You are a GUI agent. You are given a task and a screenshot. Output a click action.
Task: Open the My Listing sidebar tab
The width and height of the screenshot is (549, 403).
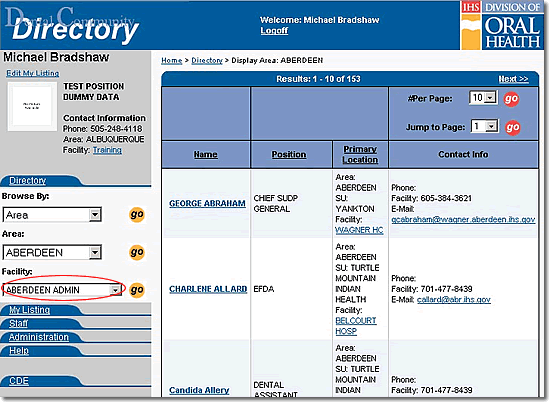point(29,310)
